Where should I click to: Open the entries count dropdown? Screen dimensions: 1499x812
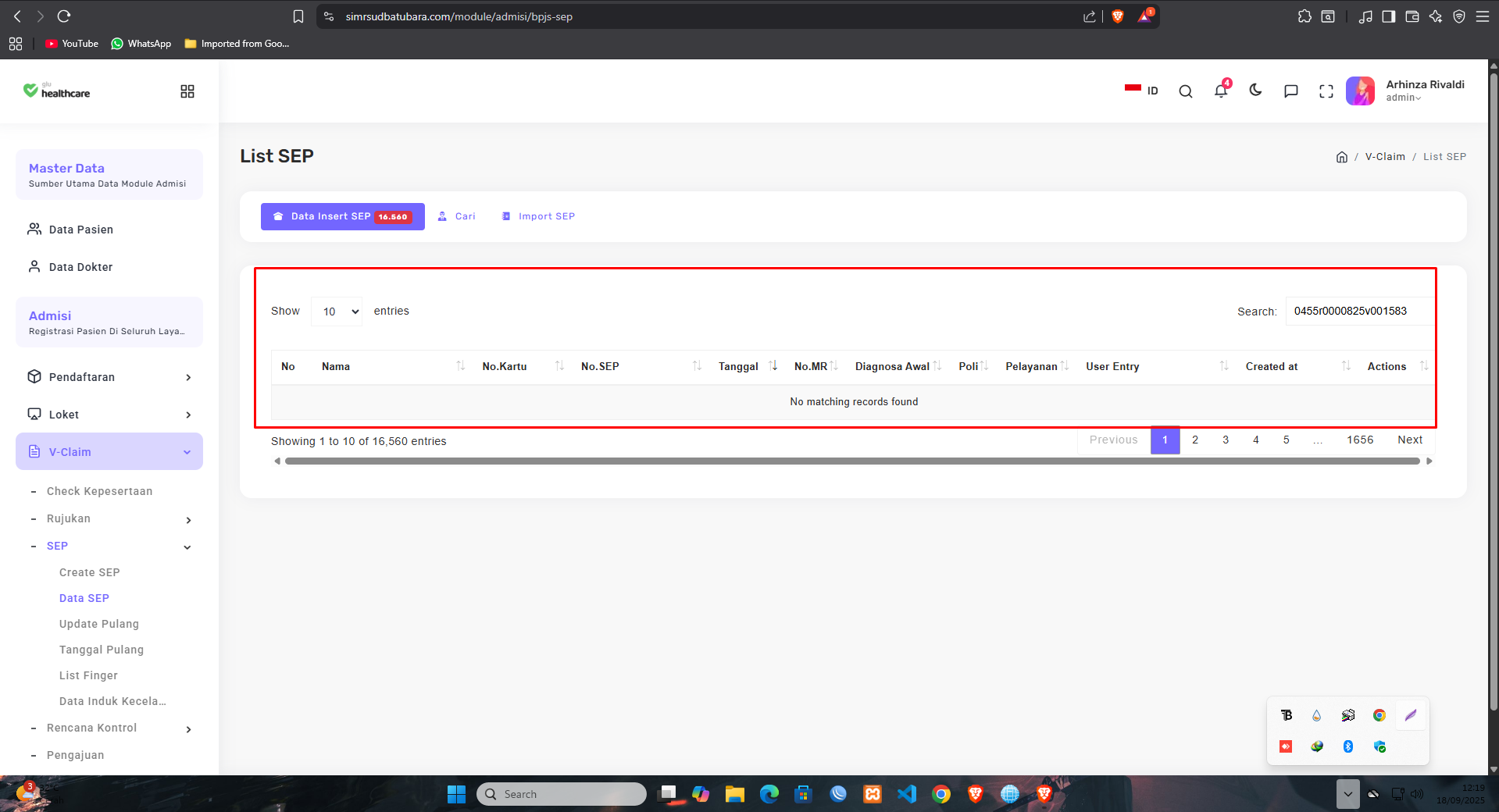(337, 312)
